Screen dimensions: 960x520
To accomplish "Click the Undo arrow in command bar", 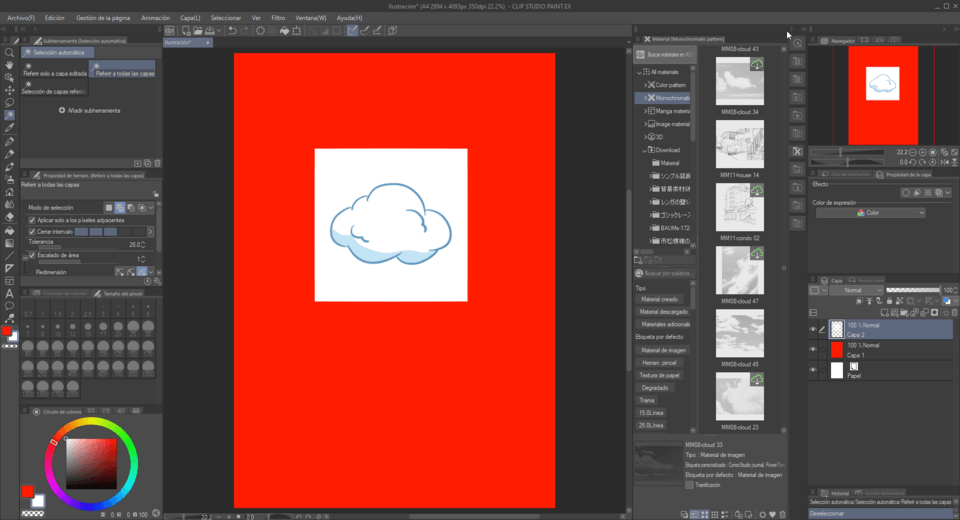I will point(232,31).
